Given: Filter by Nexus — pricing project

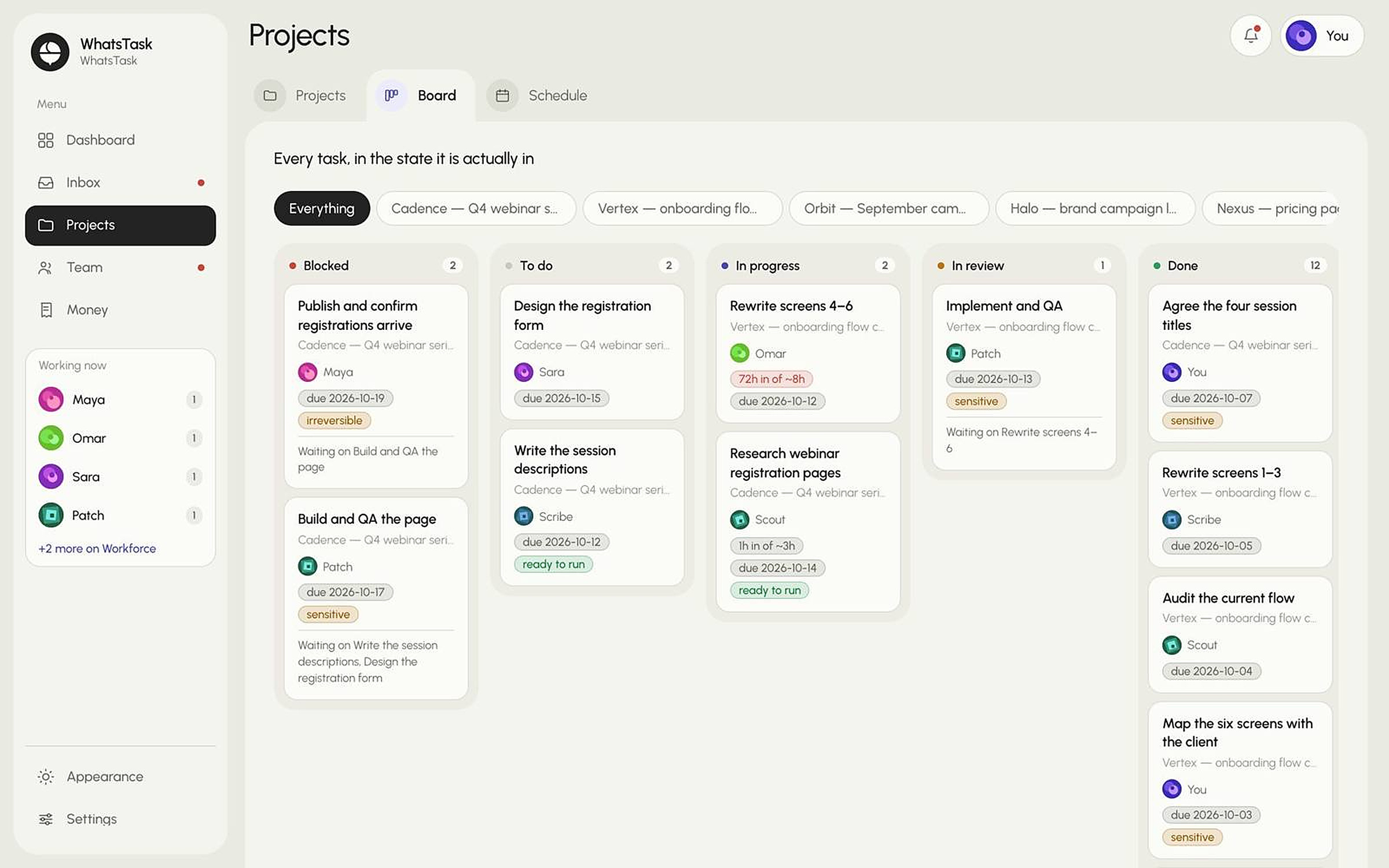Looking at the screenshot, I should coord(1271,208).
